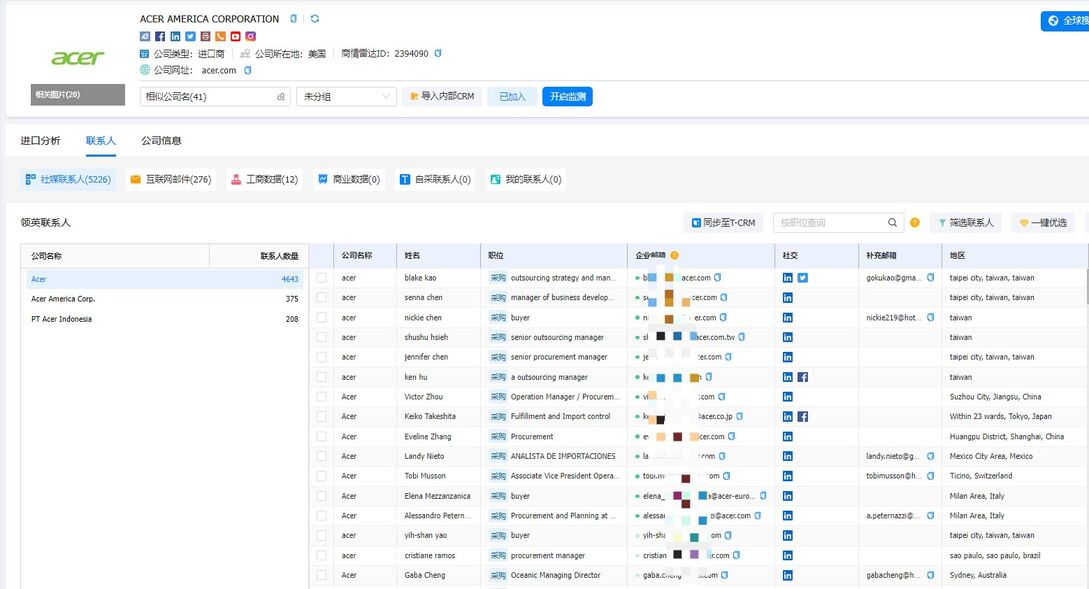1089x589 pixels.
Task: Select the 自采联系人(0) tab
Action: [x=435, y=179]
